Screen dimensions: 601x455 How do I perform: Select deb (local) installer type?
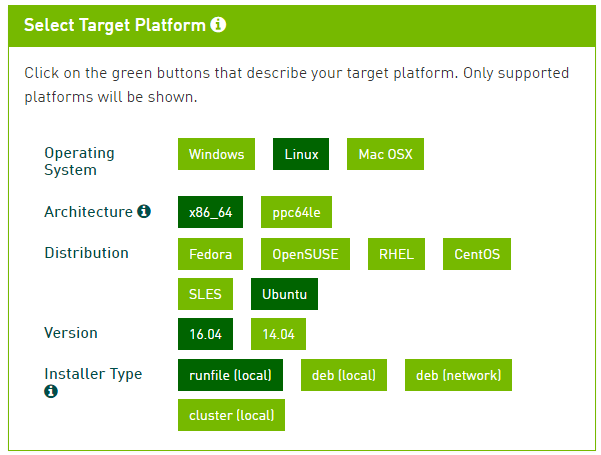pyautogui.click(x=344, y=375)
